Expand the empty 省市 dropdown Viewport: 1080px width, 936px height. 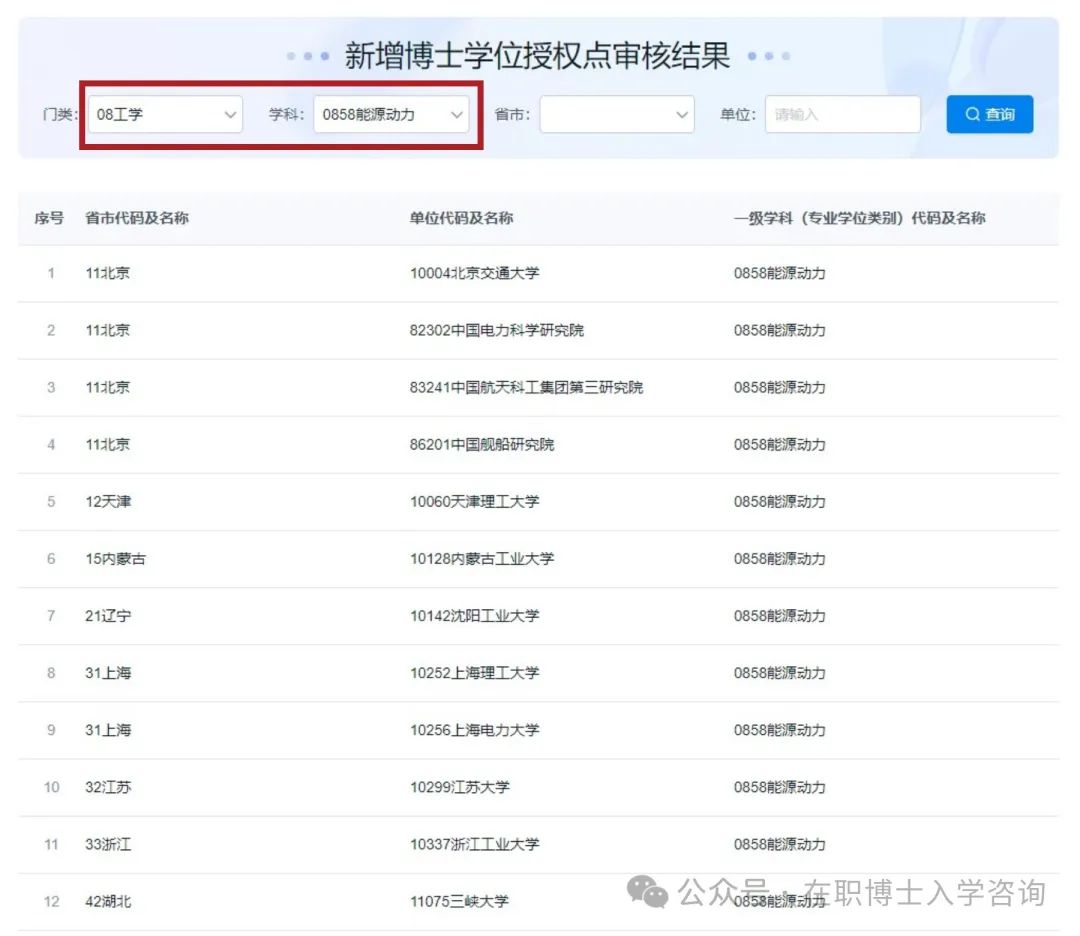click(617, 114)
